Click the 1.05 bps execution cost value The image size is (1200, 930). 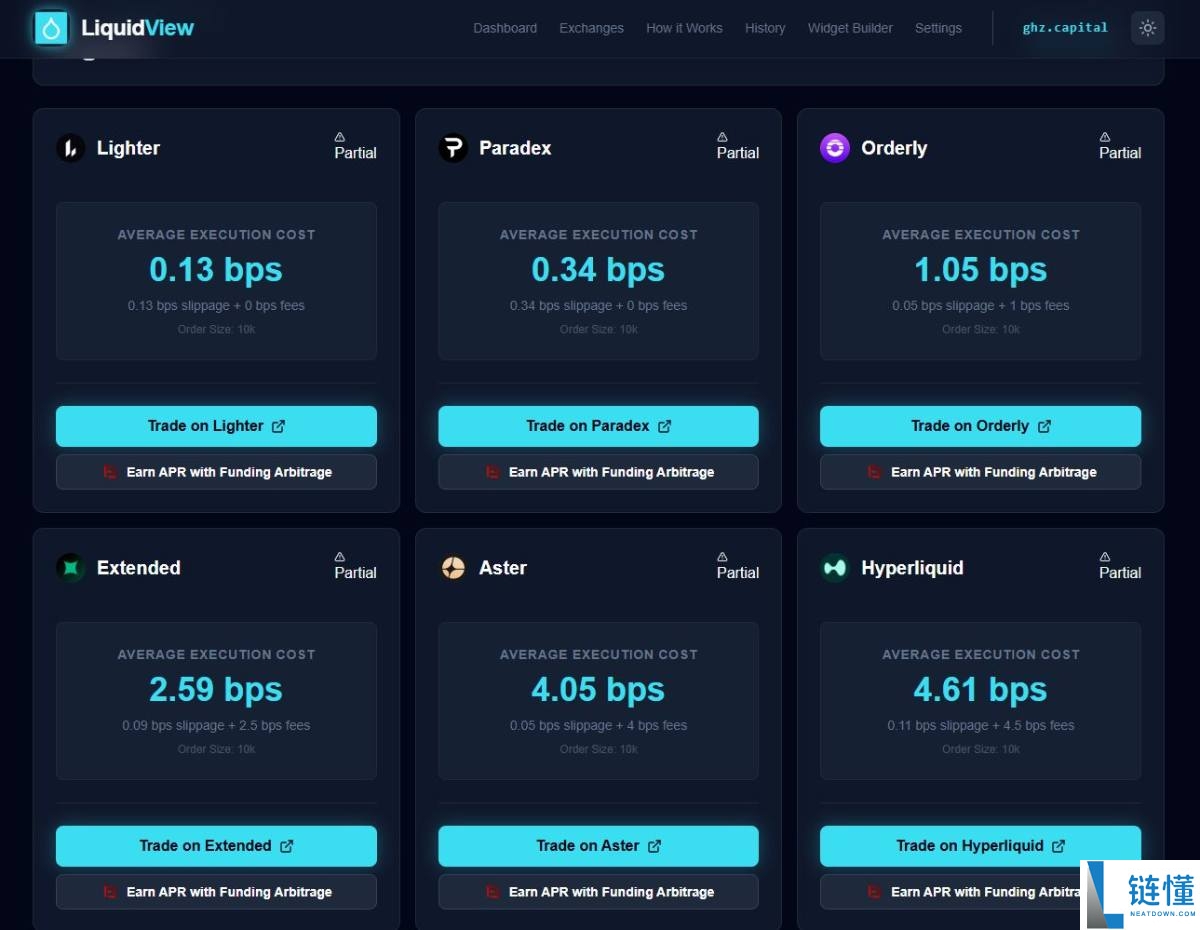[x=980, y=270]
